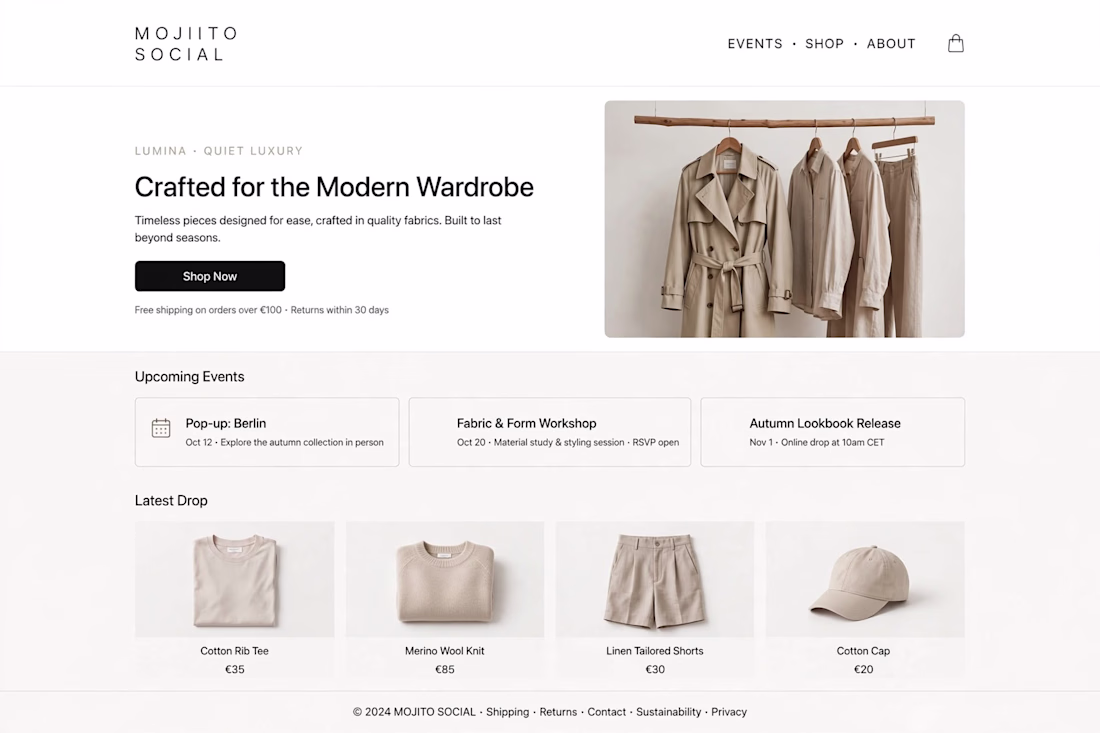This screenshot has height=733, width=1100.
Task: Open the Contact footer link
Action: (x=606, y=712)
